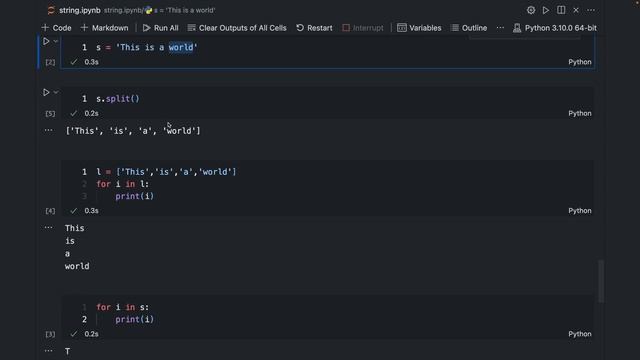This screenshot has width=640, height=360.
Task: Run the cell s = 'This is a world'
Action: 46,41
